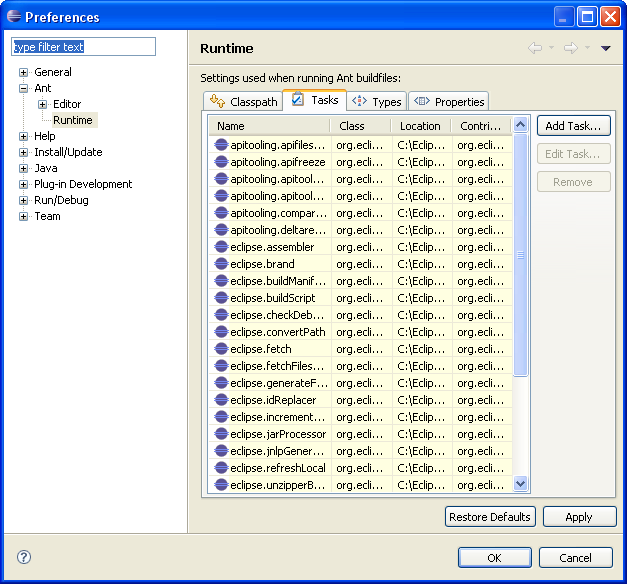The height and width of the screenshot is (584, 627).
Task: Expand the Help tree node
Action: [24, 136]
